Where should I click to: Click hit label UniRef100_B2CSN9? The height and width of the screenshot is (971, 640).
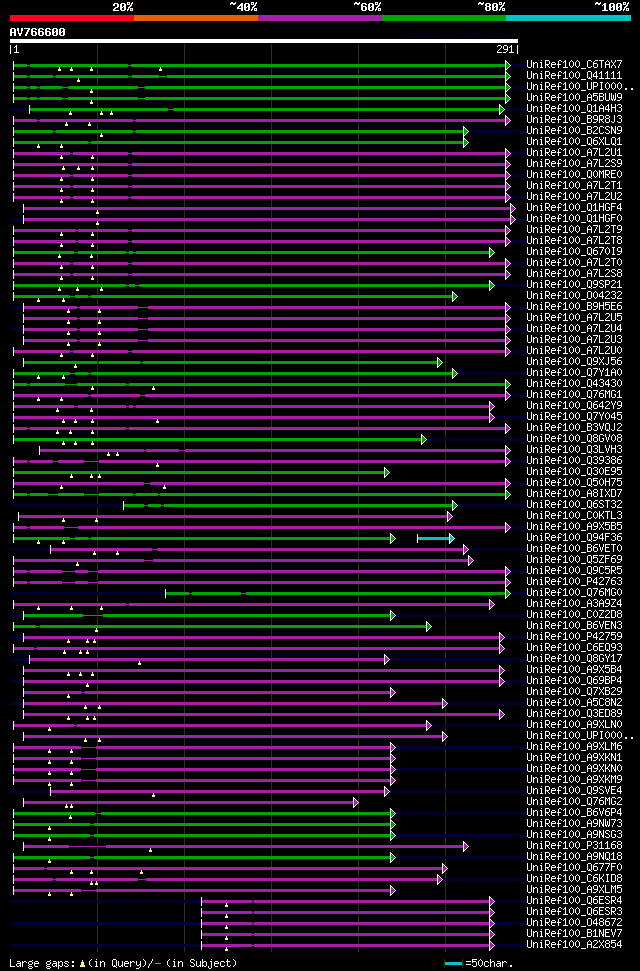(574, 131)
